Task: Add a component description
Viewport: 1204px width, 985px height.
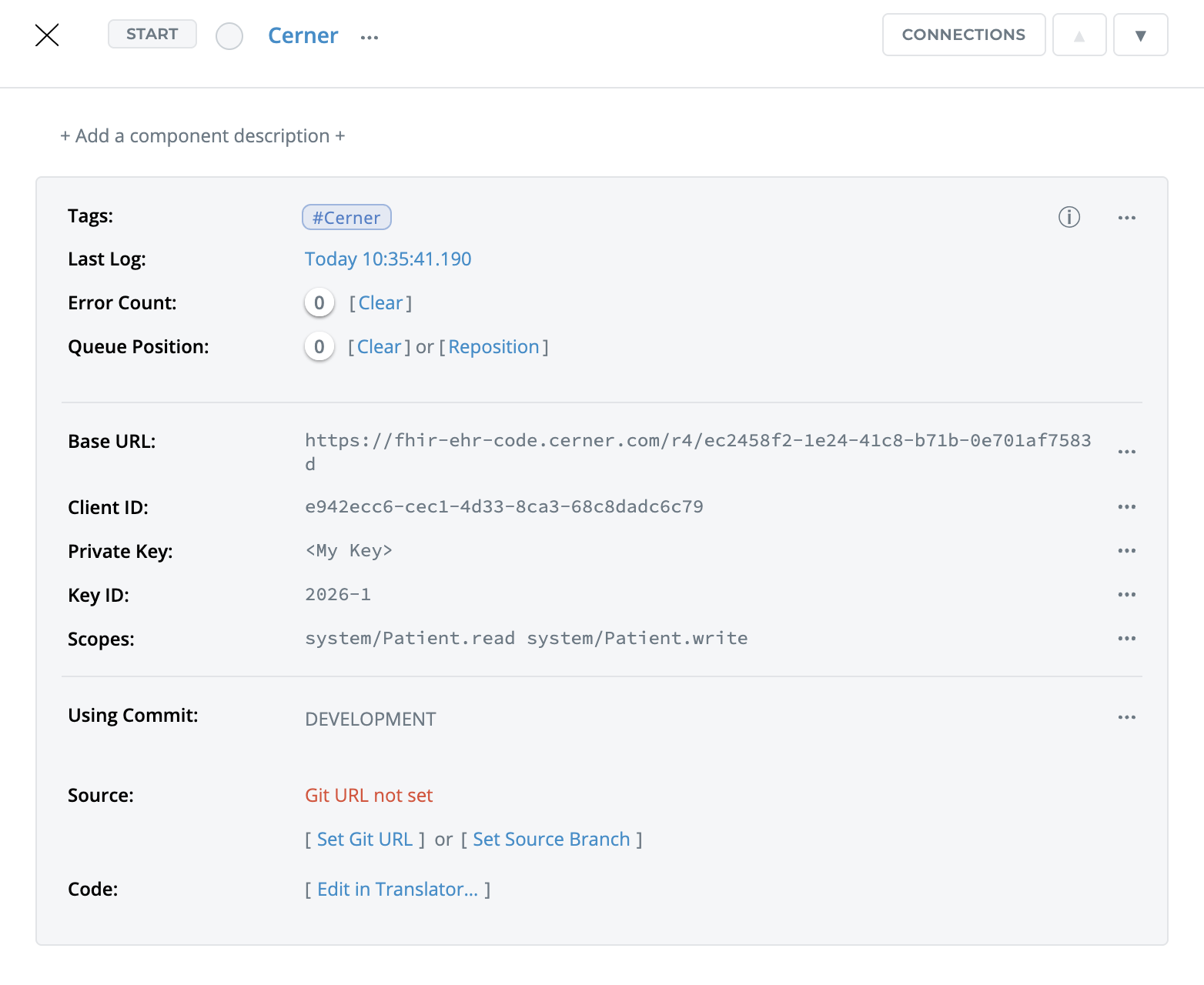Action: [x=202, y=136]
